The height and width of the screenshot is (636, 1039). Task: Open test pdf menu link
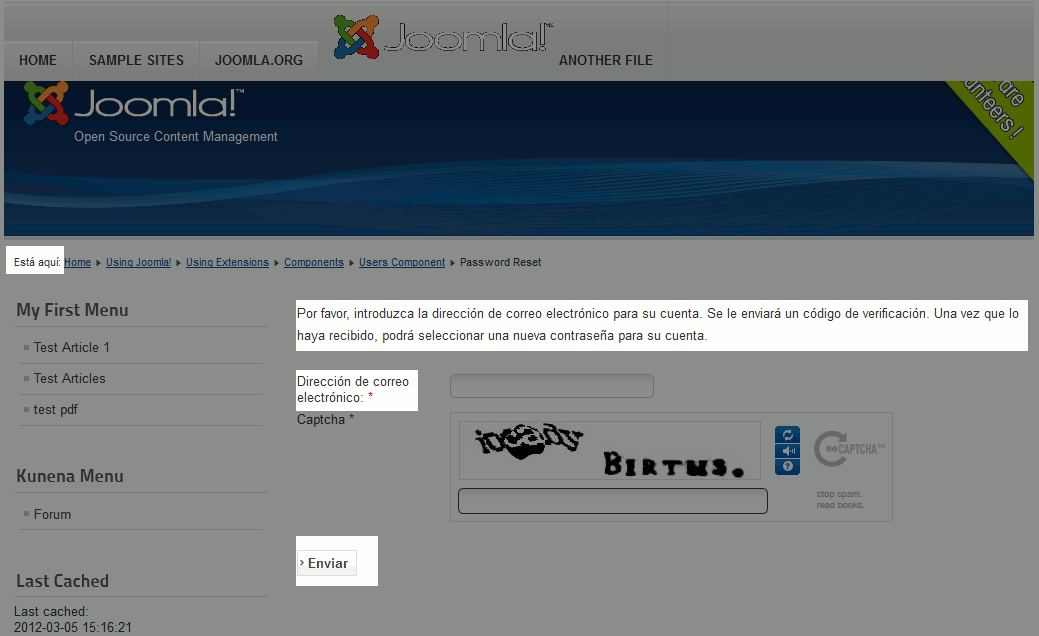(x=56, y=409)
